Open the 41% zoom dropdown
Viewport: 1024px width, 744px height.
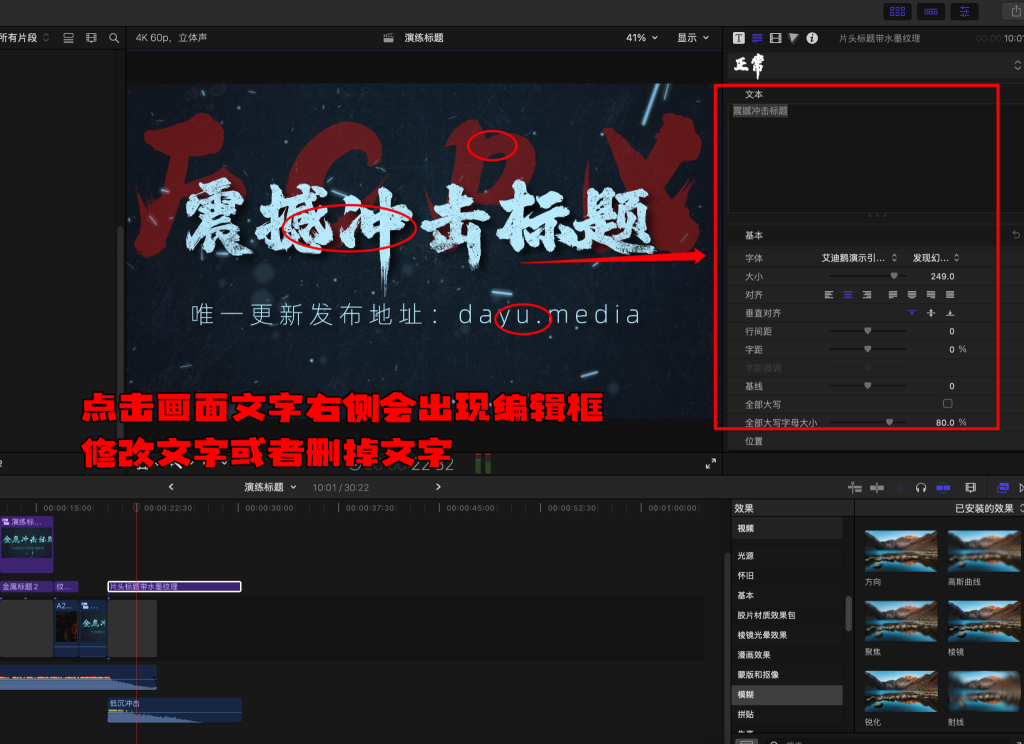click(x=642, y=38)
